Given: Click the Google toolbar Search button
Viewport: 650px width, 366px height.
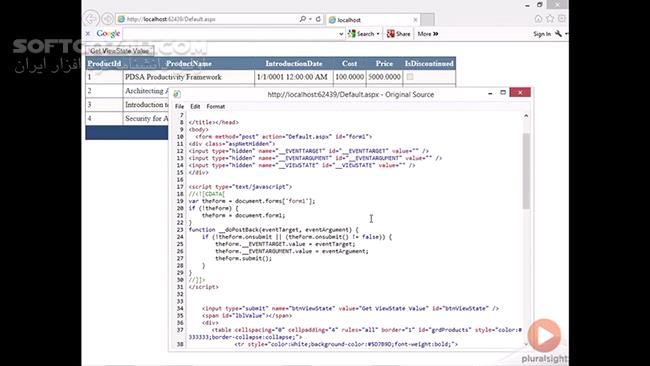Looking at the screenshot, I should pyautogui.click(x=361, y=34).
